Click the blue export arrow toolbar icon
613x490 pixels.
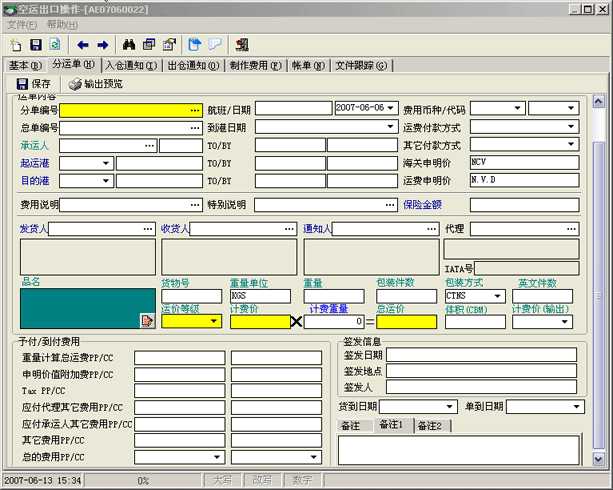[x=195, y=45]
